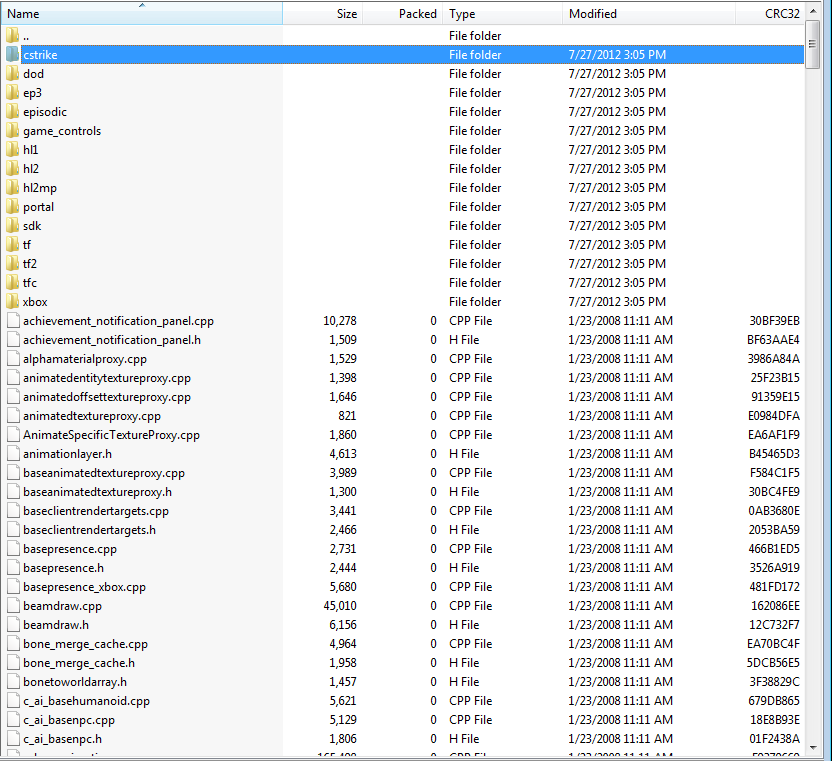The image size is (832, 761).
Task: Click the scrollbar up arrow
Action: click(x=812, y=11)
